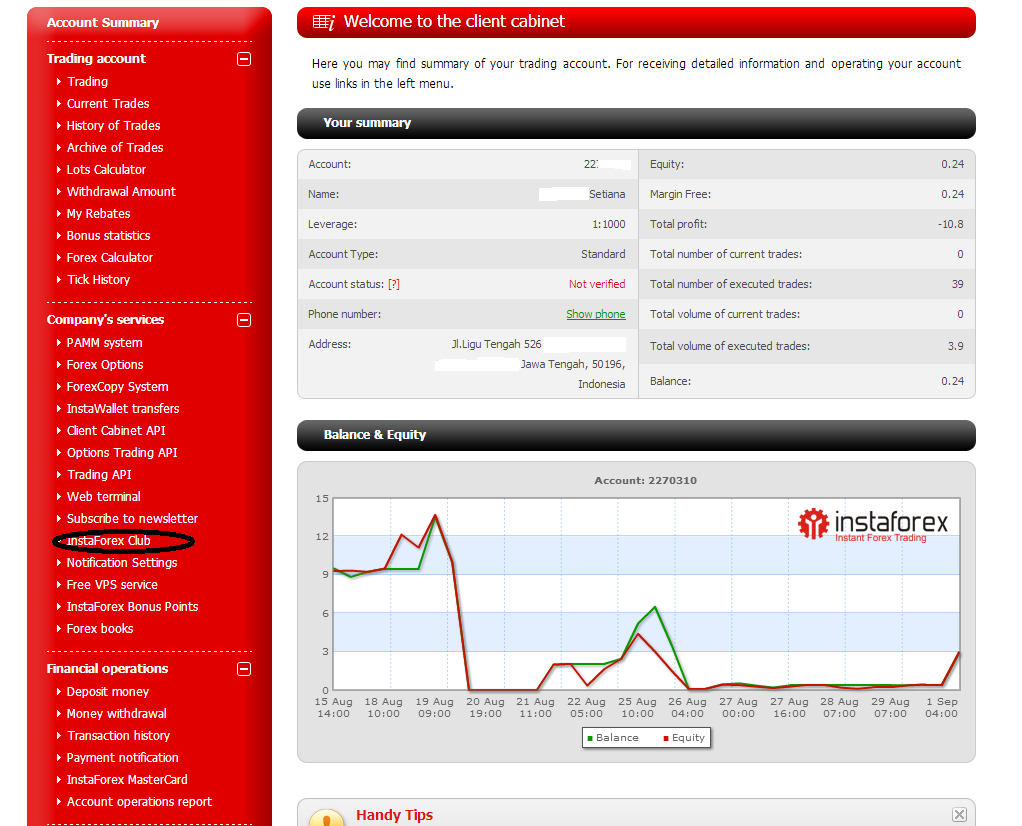The height and width of the screenshot is (826, 1022).
Task: Close the Handy Tips box
Action: [x=959, y=814]
